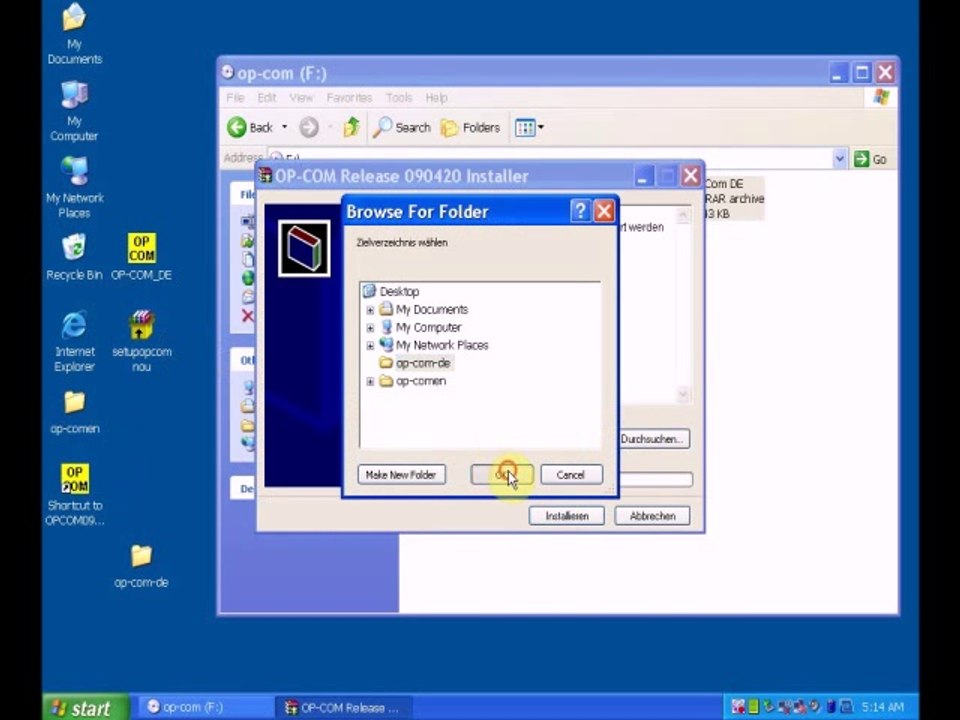Select Desktop in the folder tree
Viewport: 960px width, 720px height.
(x=399, y=291)
